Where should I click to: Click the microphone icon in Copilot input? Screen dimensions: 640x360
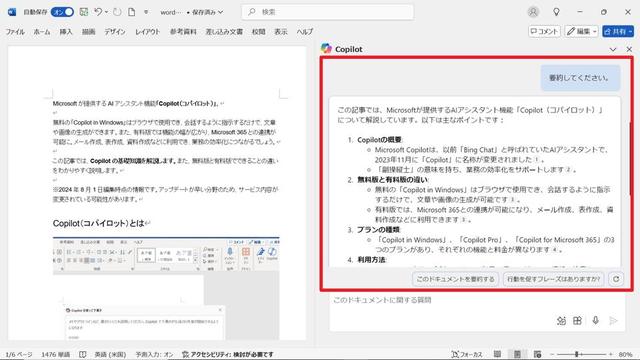pyautogui.click(x=596, y=321)
